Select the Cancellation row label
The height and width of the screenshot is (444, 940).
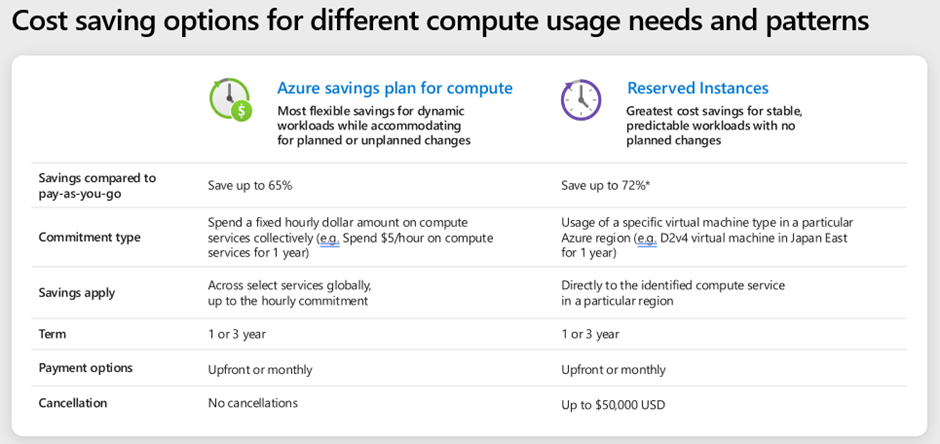click(73, 403)
